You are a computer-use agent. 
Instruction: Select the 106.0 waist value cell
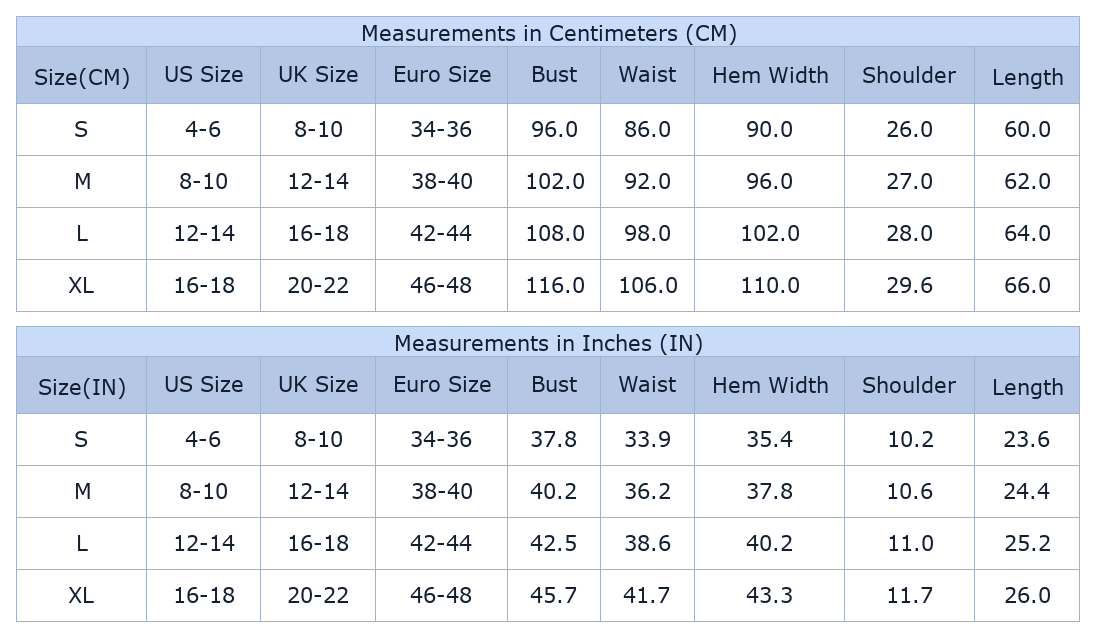coord(647,285)
